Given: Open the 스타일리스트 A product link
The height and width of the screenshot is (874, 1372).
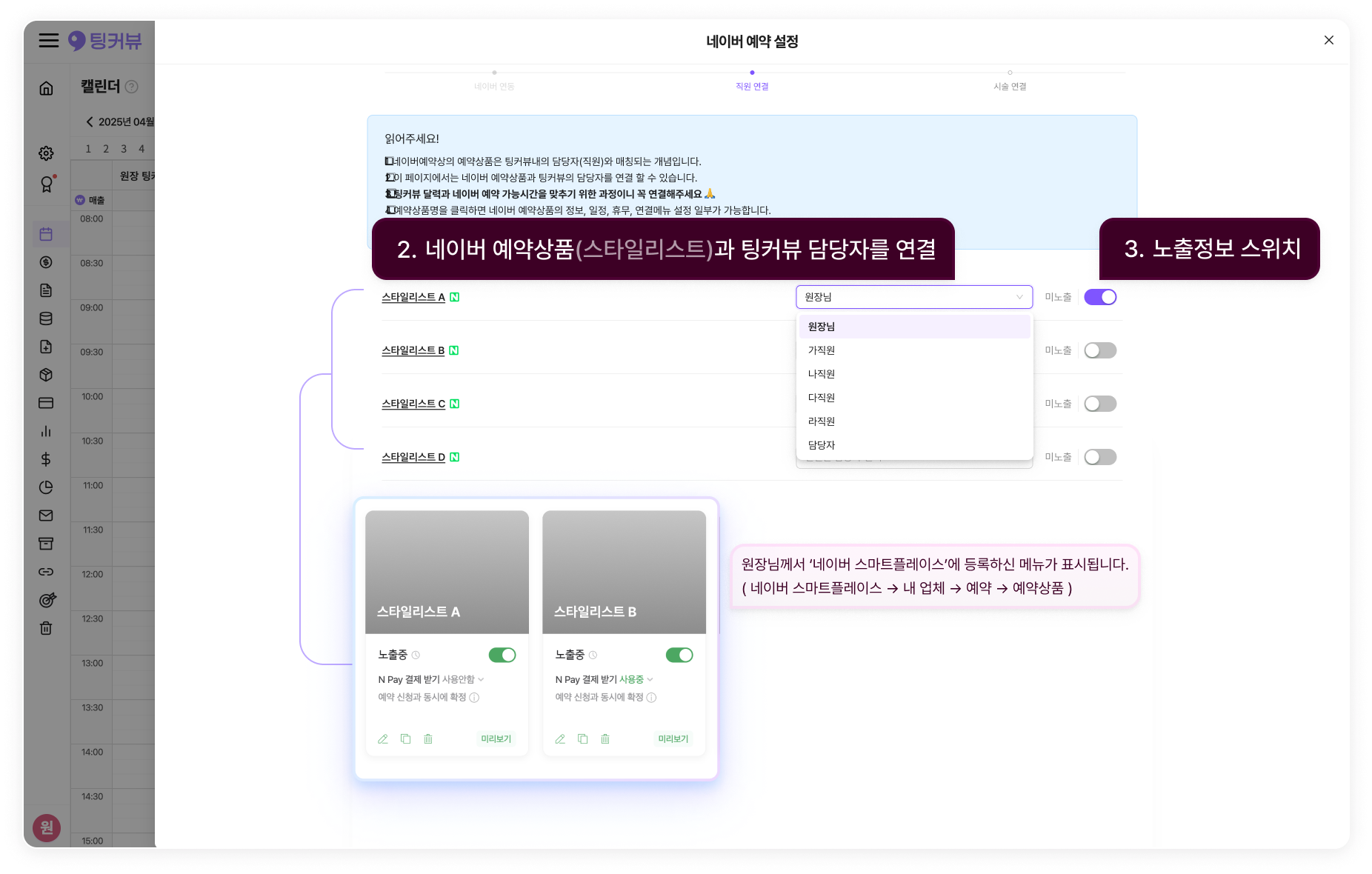Looking at the screenshot, I should click(x=413, y=297).
